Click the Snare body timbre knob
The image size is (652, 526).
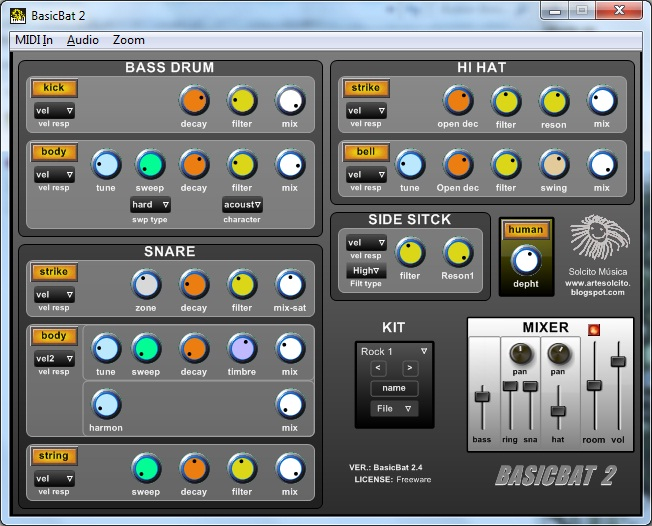[x=242, y=348]
